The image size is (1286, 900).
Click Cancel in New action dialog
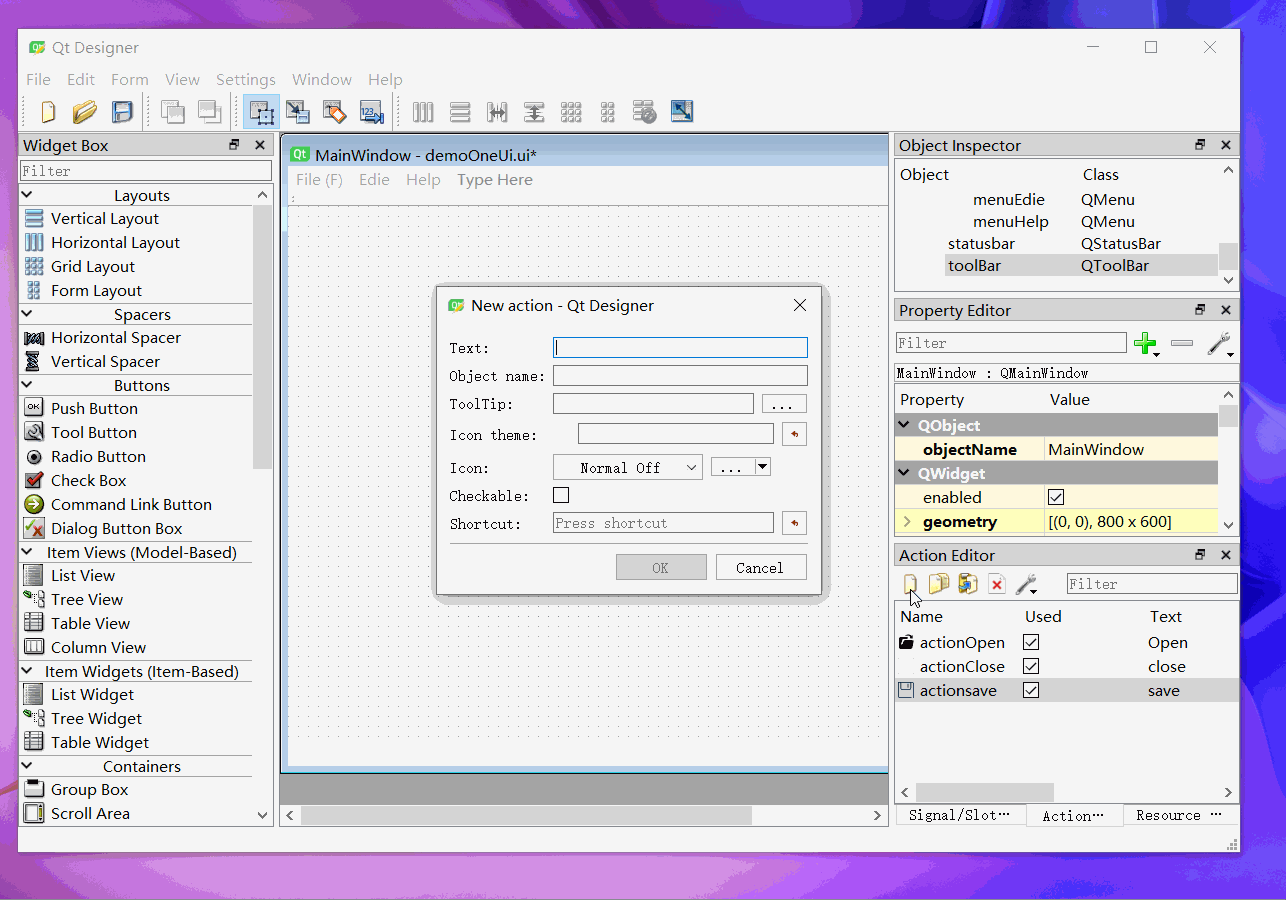point(760,567)
